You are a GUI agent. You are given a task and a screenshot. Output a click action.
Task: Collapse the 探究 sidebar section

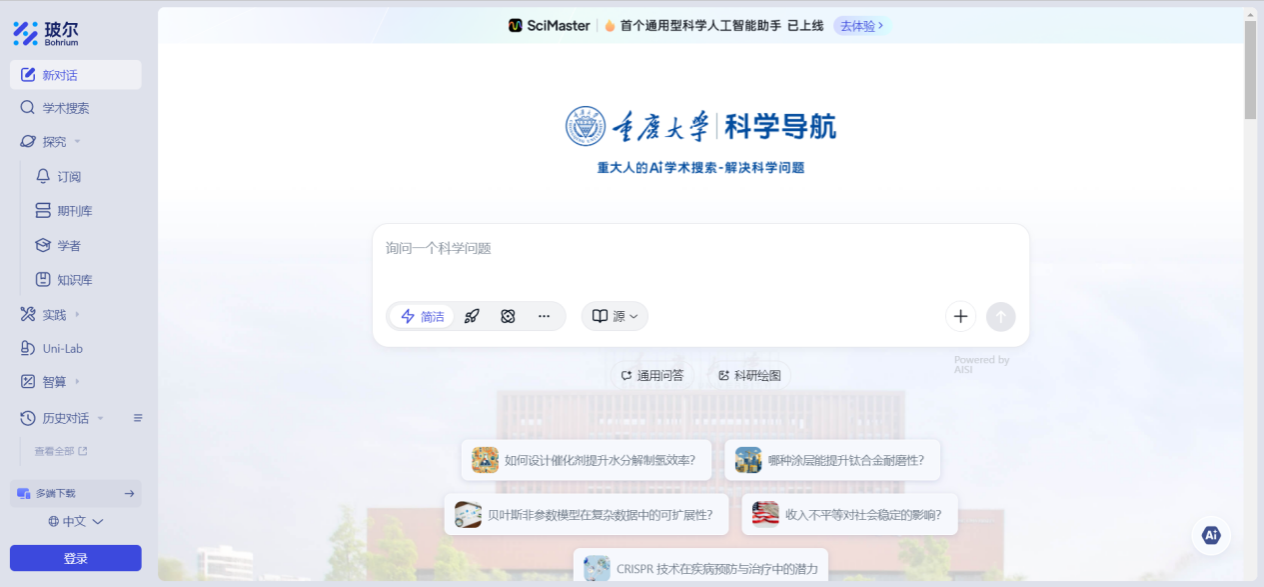coord(62,142)
